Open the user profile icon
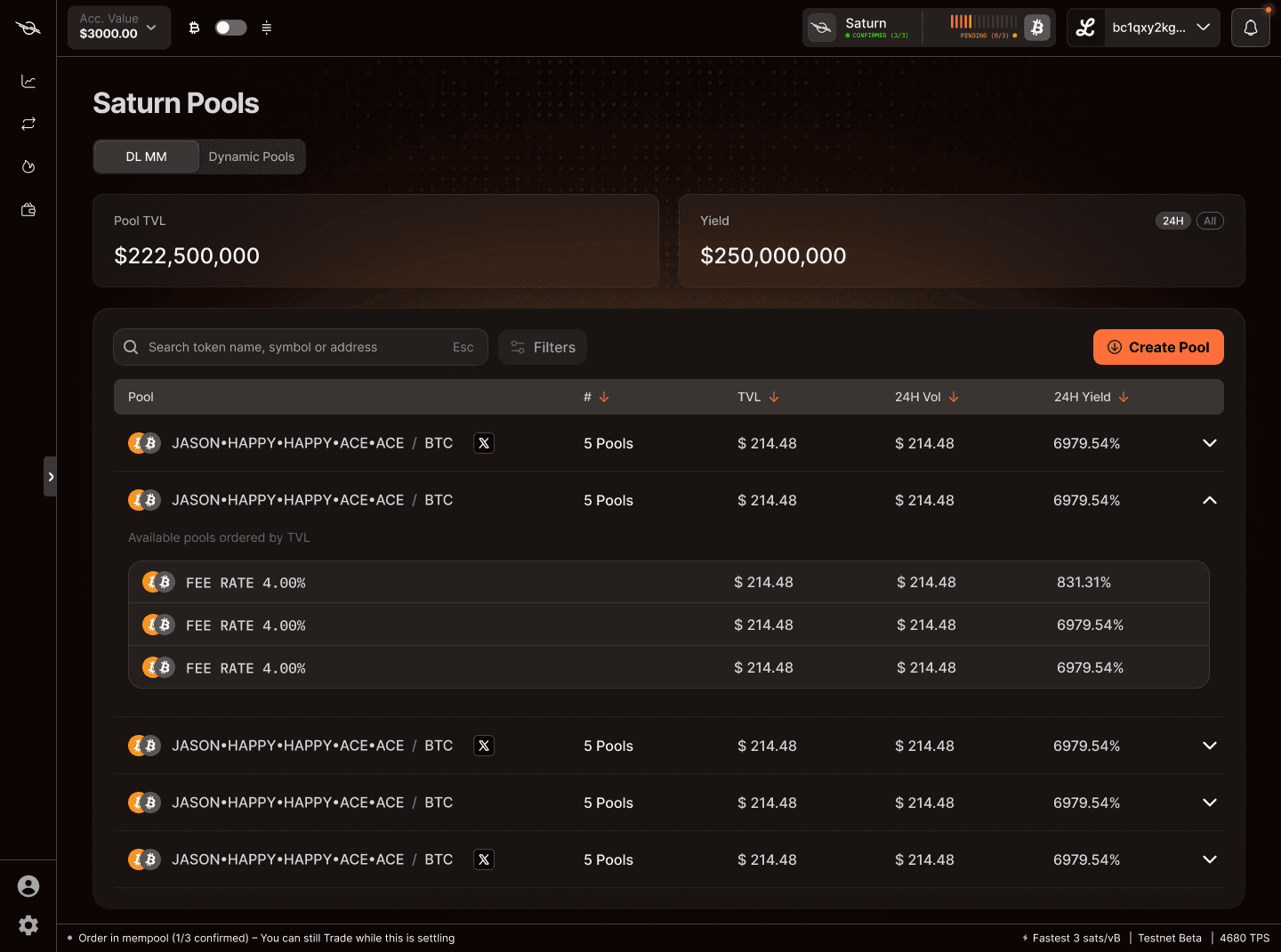 28,886
